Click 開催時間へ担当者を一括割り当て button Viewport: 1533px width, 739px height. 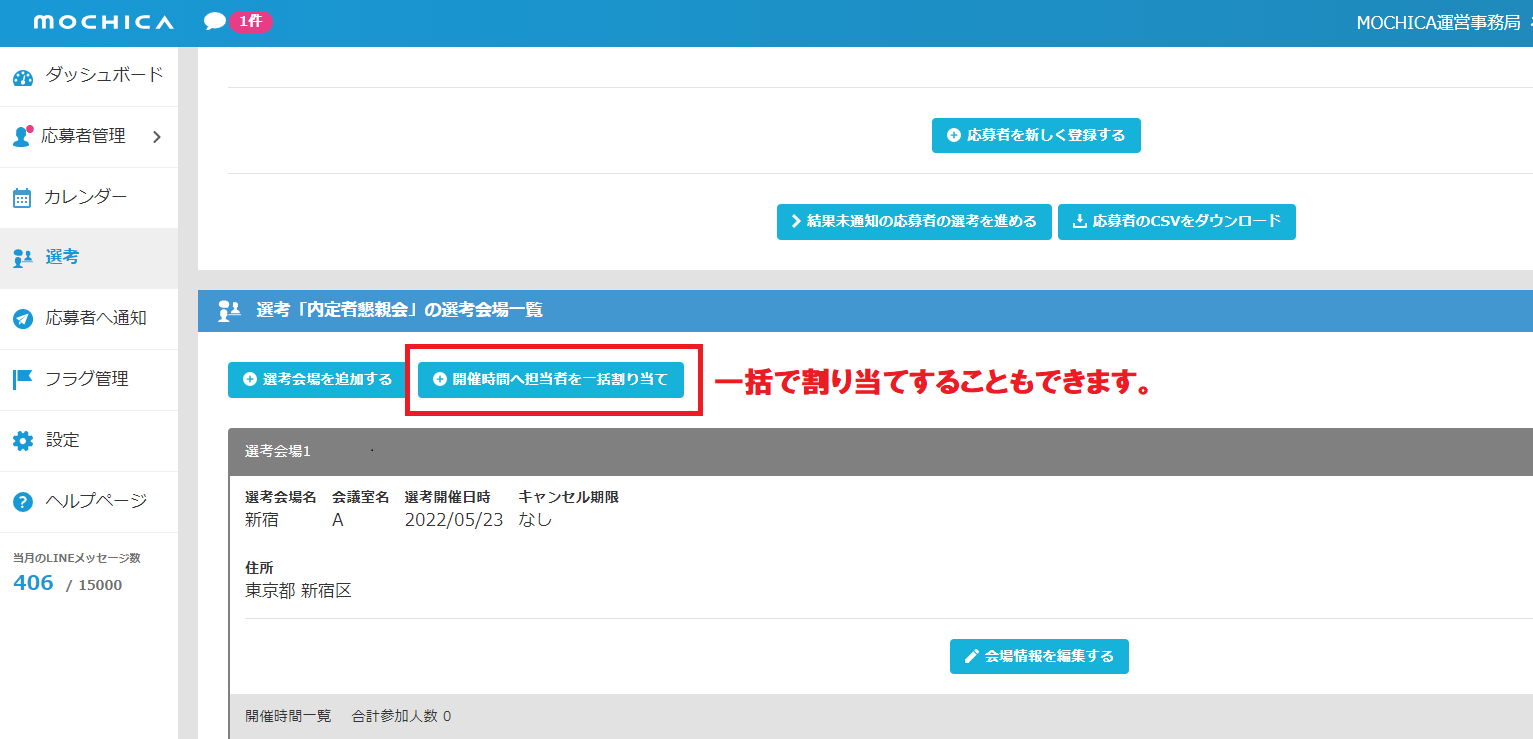pos(550,380)
